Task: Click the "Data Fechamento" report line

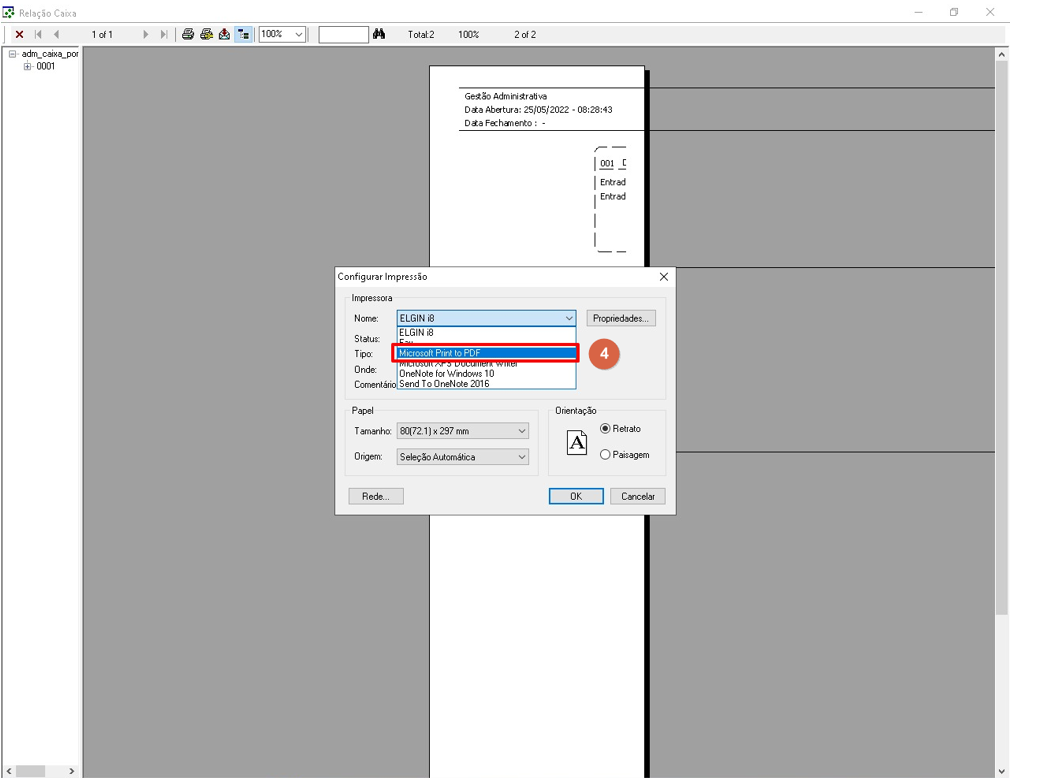Action: pyautogui.click(x=505, y=123)
